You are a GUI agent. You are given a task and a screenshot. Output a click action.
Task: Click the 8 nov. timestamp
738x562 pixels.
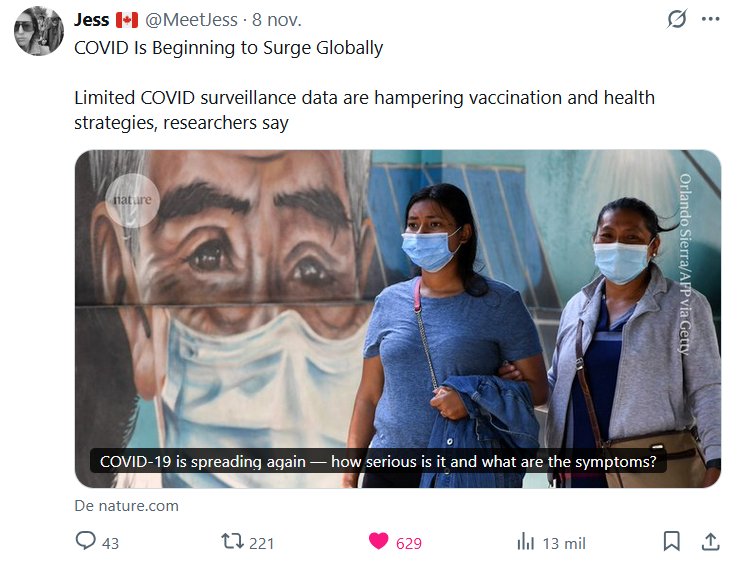276,20
